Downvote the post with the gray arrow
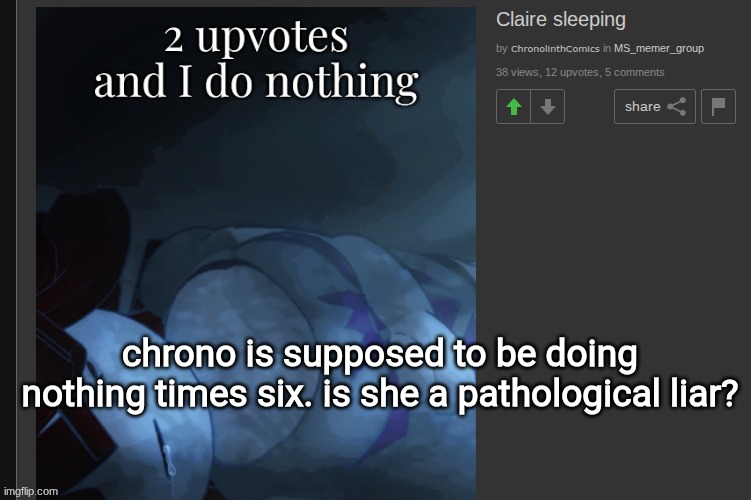Image resolution: width=751 pixels, height=500 pixels. 547,106
